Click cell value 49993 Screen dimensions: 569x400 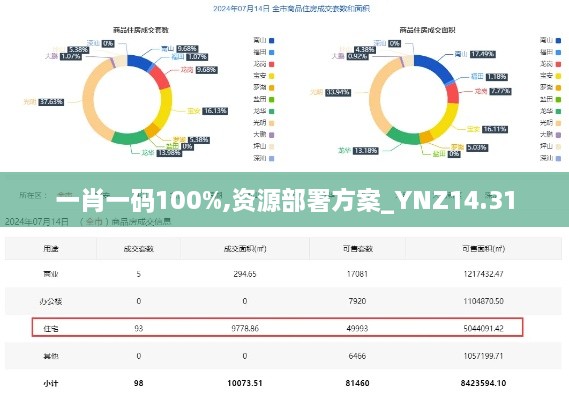pyautogui.click(x=357, y=328)
